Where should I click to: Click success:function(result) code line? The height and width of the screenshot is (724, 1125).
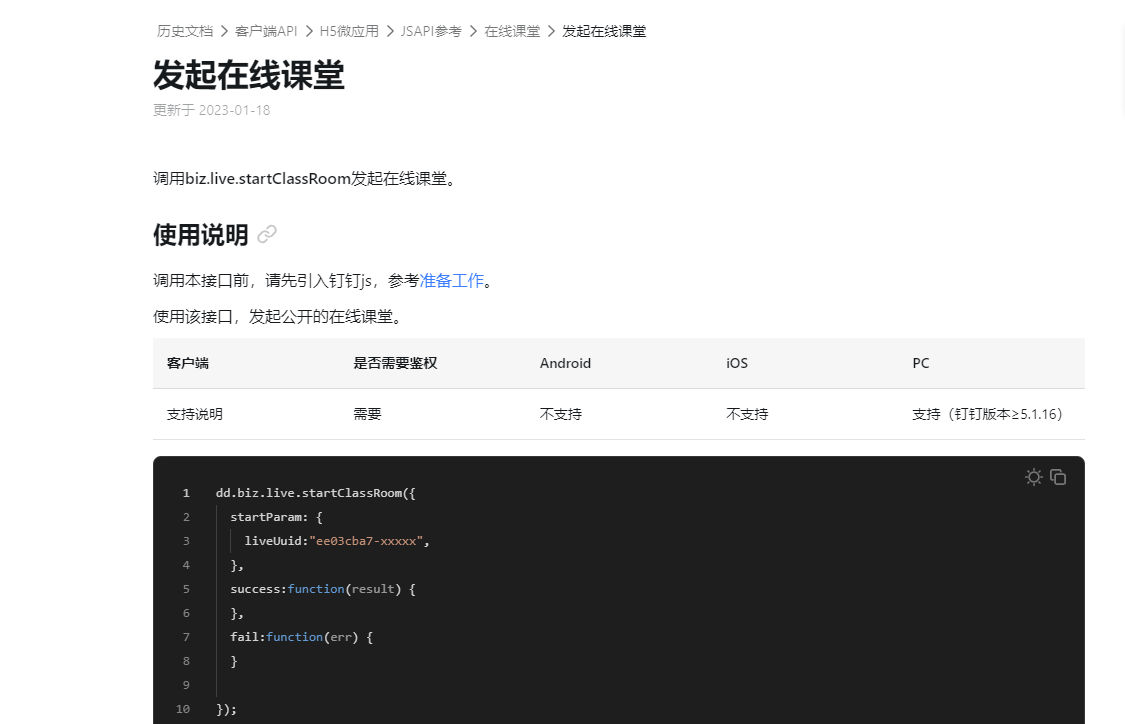point(323,589)
